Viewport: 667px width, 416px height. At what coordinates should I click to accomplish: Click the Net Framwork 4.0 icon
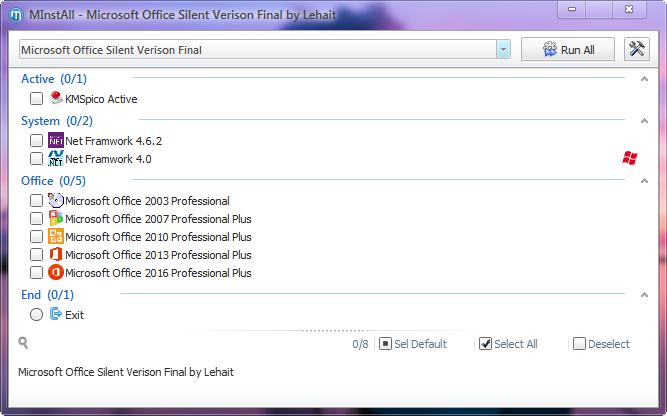point(56,158)
